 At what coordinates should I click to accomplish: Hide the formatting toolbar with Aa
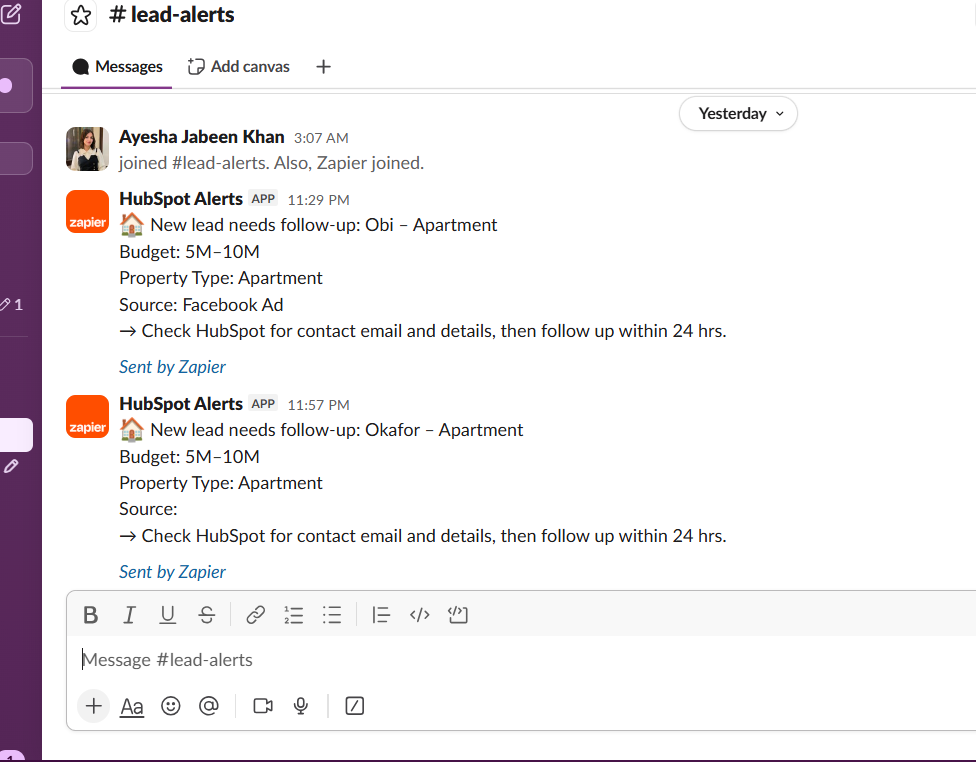tap(132, 707)
